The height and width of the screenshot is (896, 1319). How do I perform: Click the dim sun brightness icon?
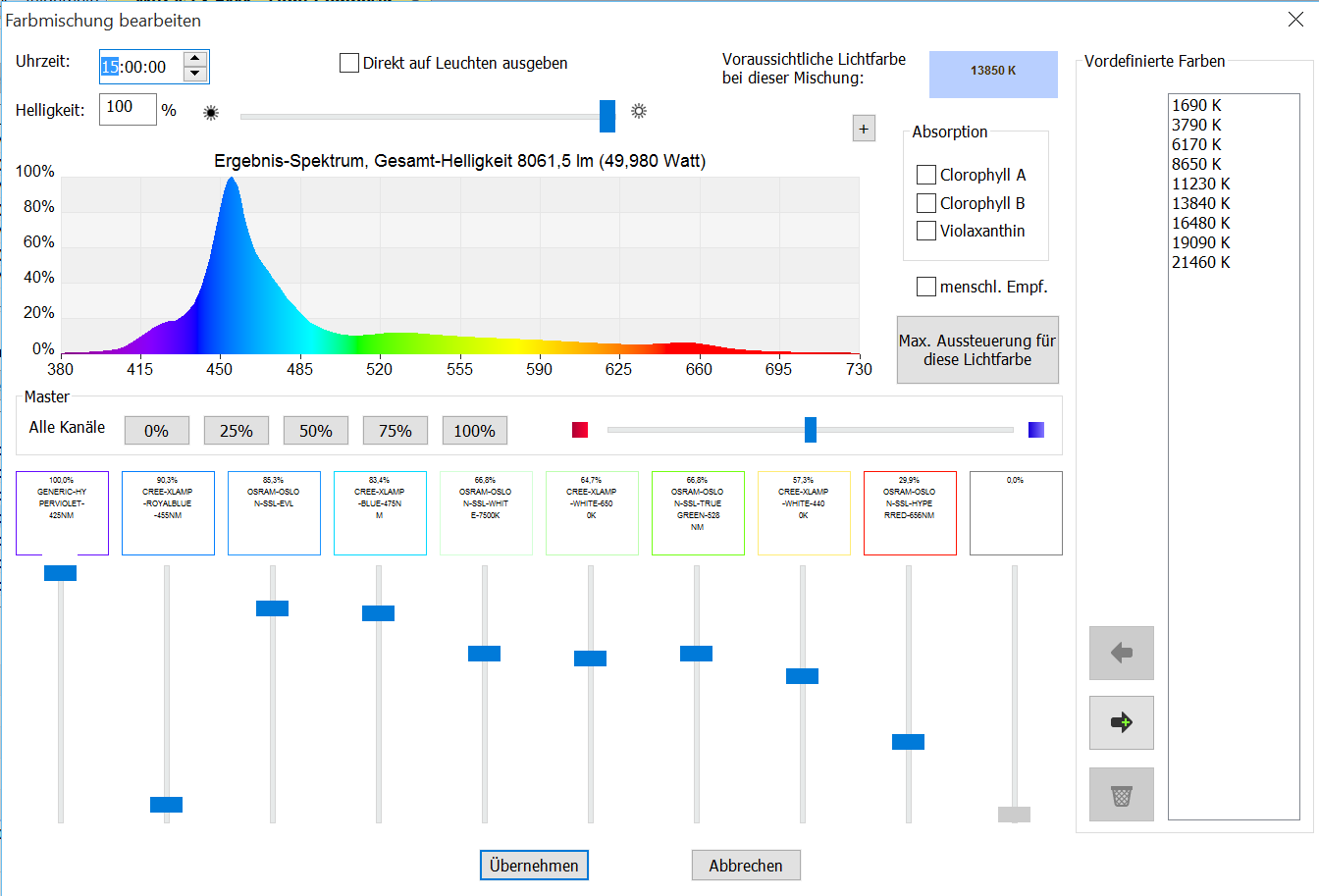[211, 113]
